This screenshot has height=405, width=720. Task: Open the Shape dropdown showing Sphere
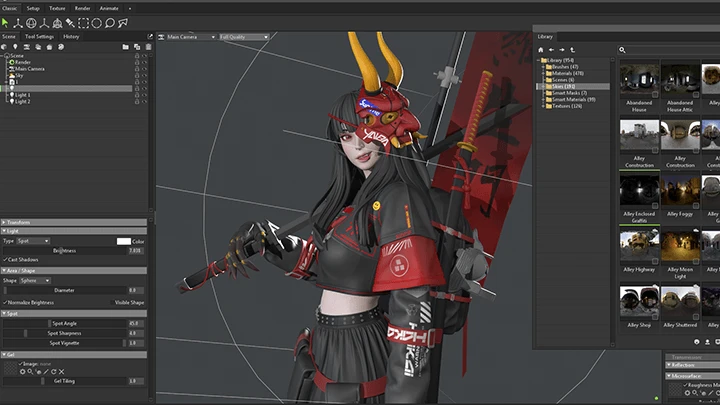click(x=35, y=281)
